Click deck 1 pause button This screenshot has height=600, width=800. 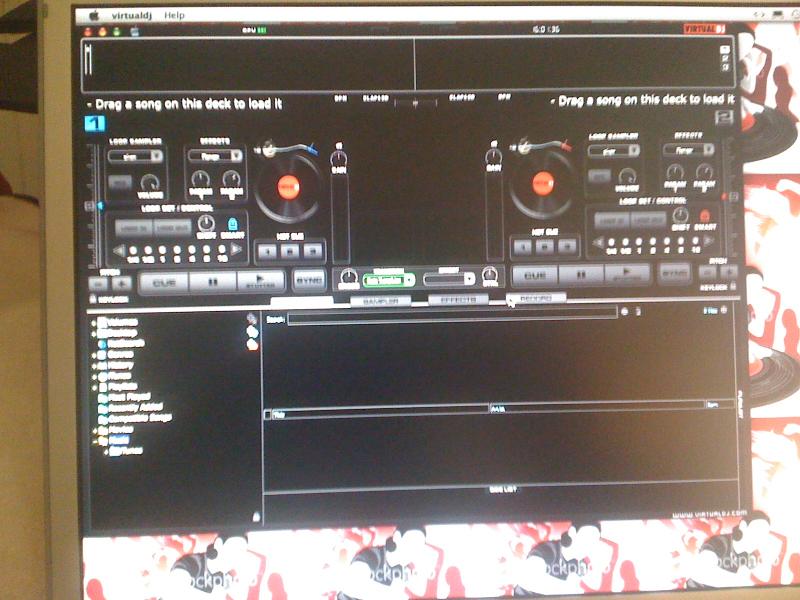tap(213, 282)
